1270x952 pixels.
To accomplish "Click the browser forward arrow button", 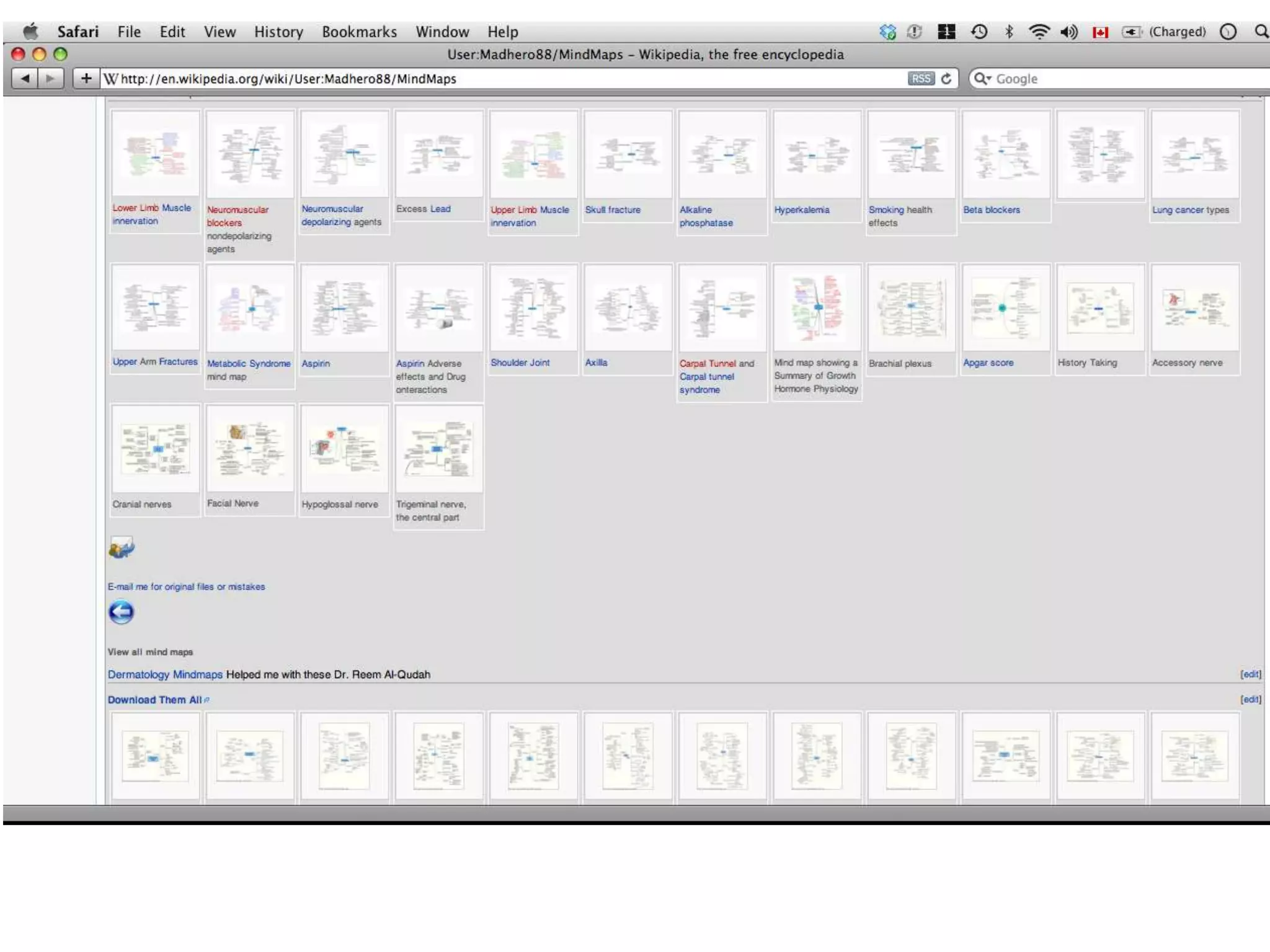I will click(51, 79).
